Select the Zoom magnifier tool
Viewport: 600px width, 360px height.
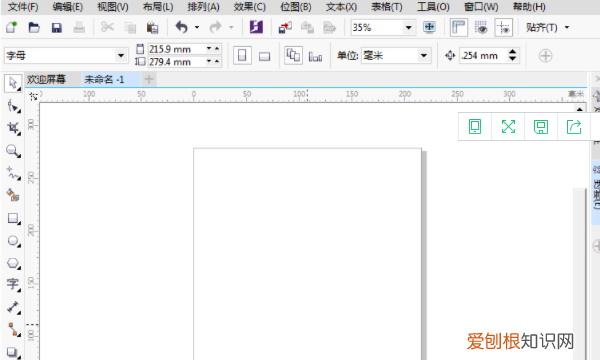click(13, 151)
